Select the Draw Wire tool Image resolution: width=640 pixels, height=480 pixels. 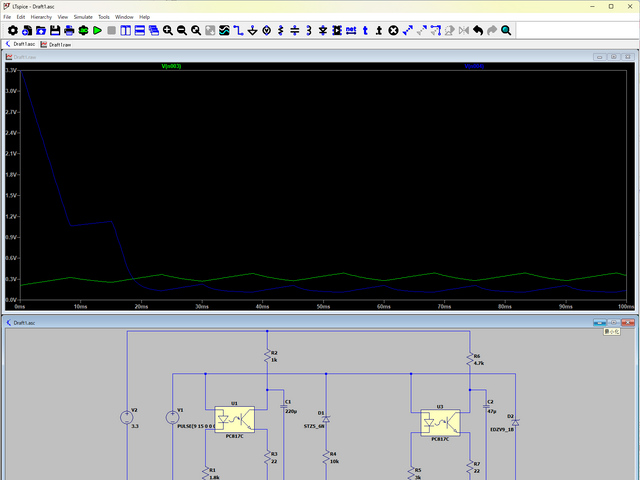click(239, 31)
